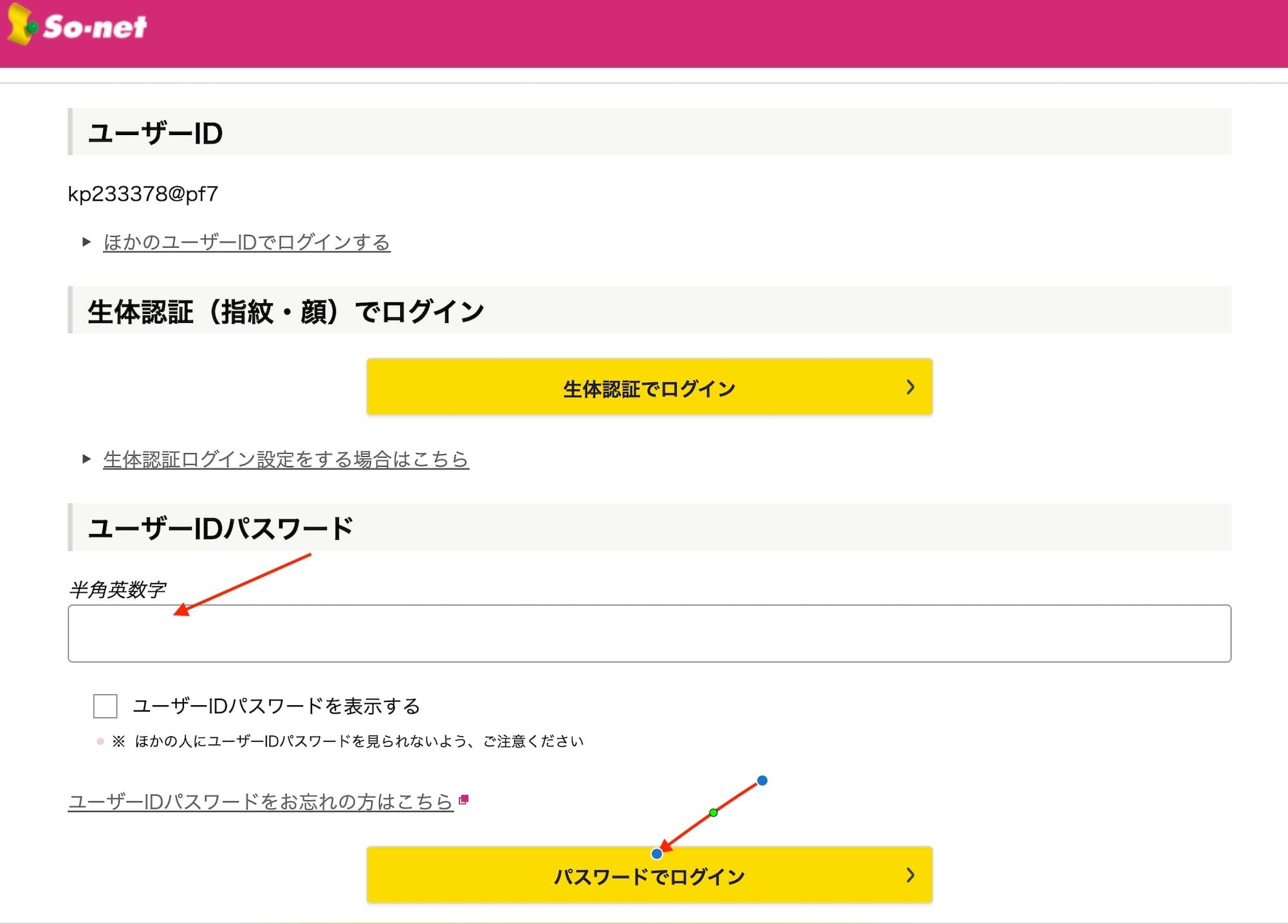Screen dimensions: 1288x924
Task: Click the So-net mascot logo icon
Action: pyautogui.click(x=21, y=24)
